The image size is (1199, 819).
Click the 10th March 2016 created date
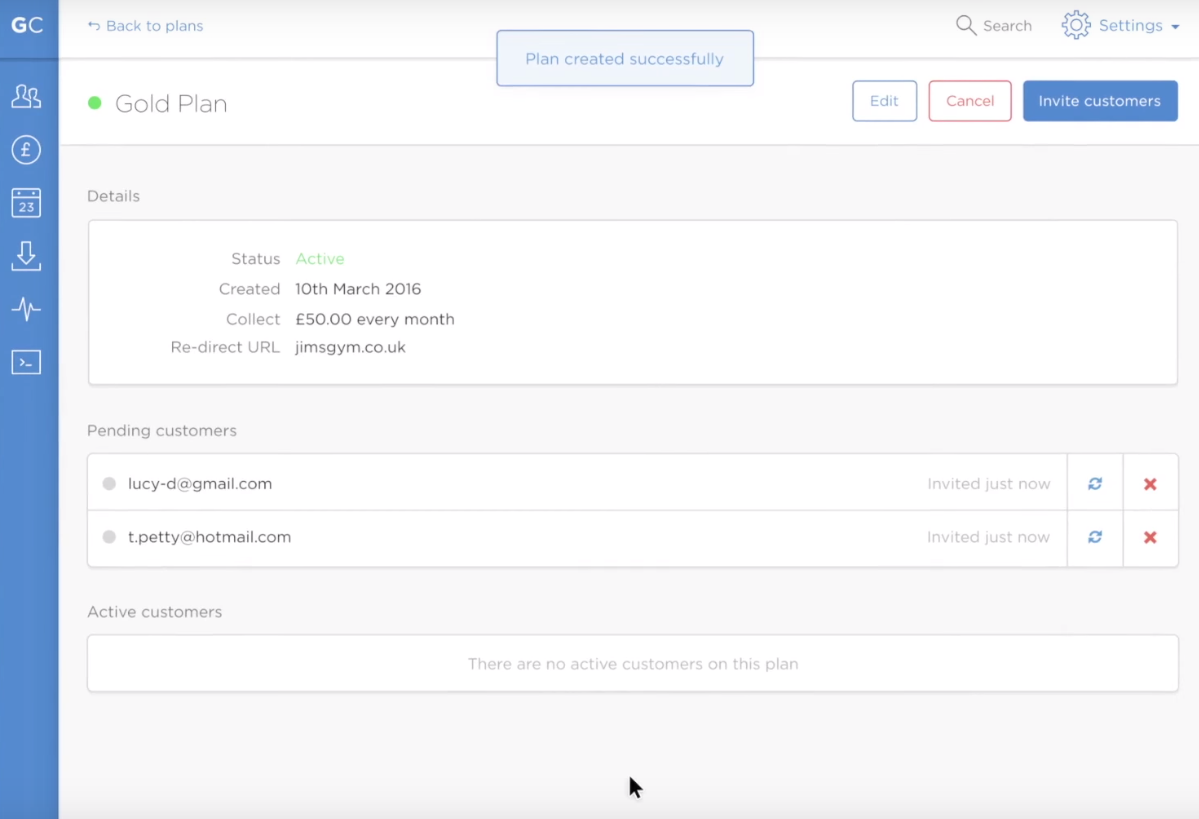(358, 289)
